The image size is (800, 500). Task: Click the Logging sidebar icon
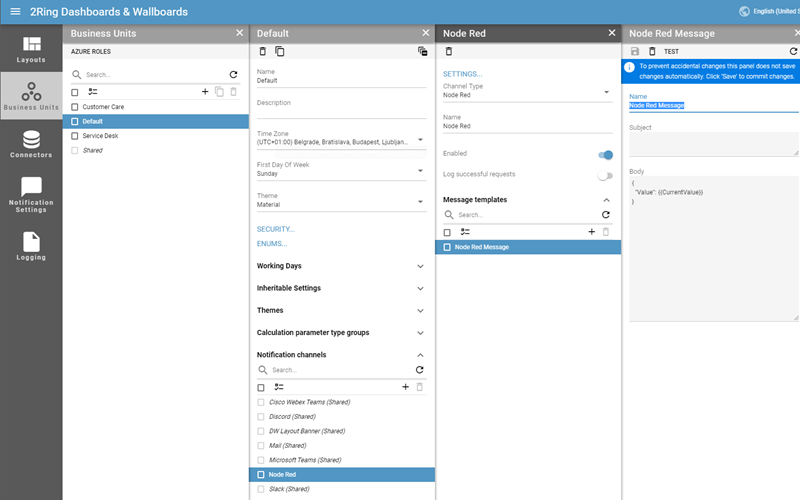(31, 246)
